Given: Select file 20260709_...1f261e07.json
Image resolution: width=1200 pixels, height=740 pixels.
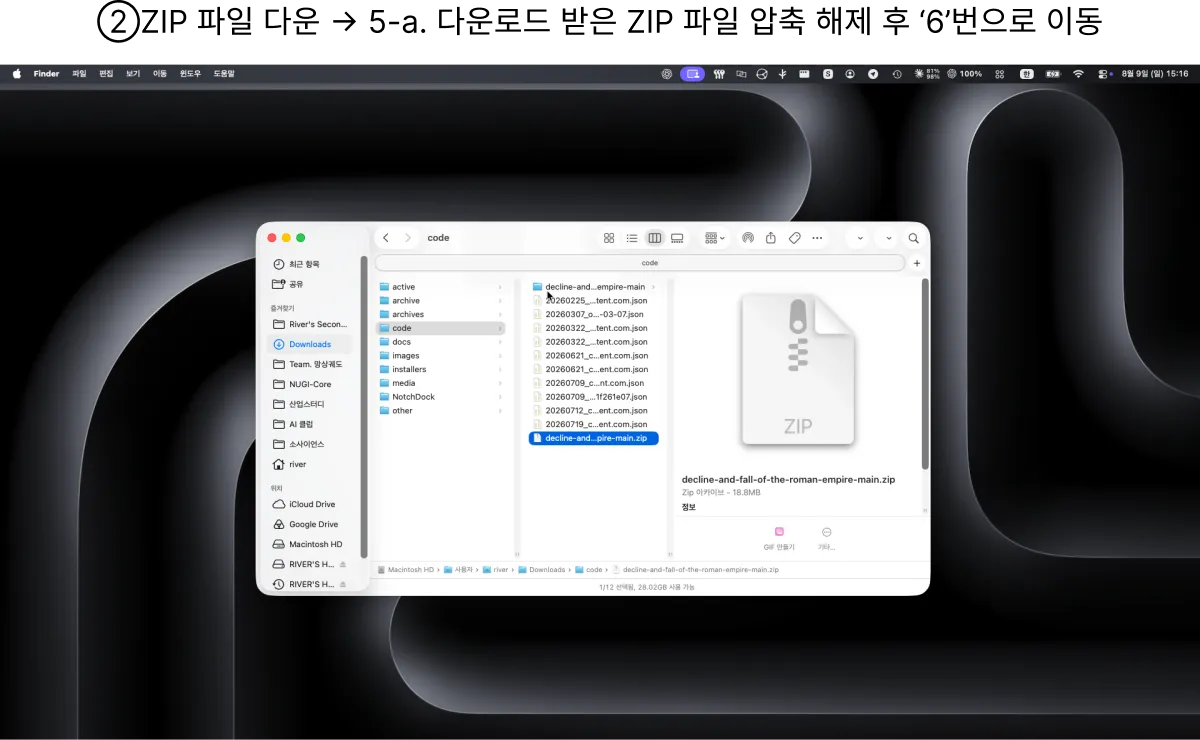Looking at the screenshot, I should click(594, 397).
